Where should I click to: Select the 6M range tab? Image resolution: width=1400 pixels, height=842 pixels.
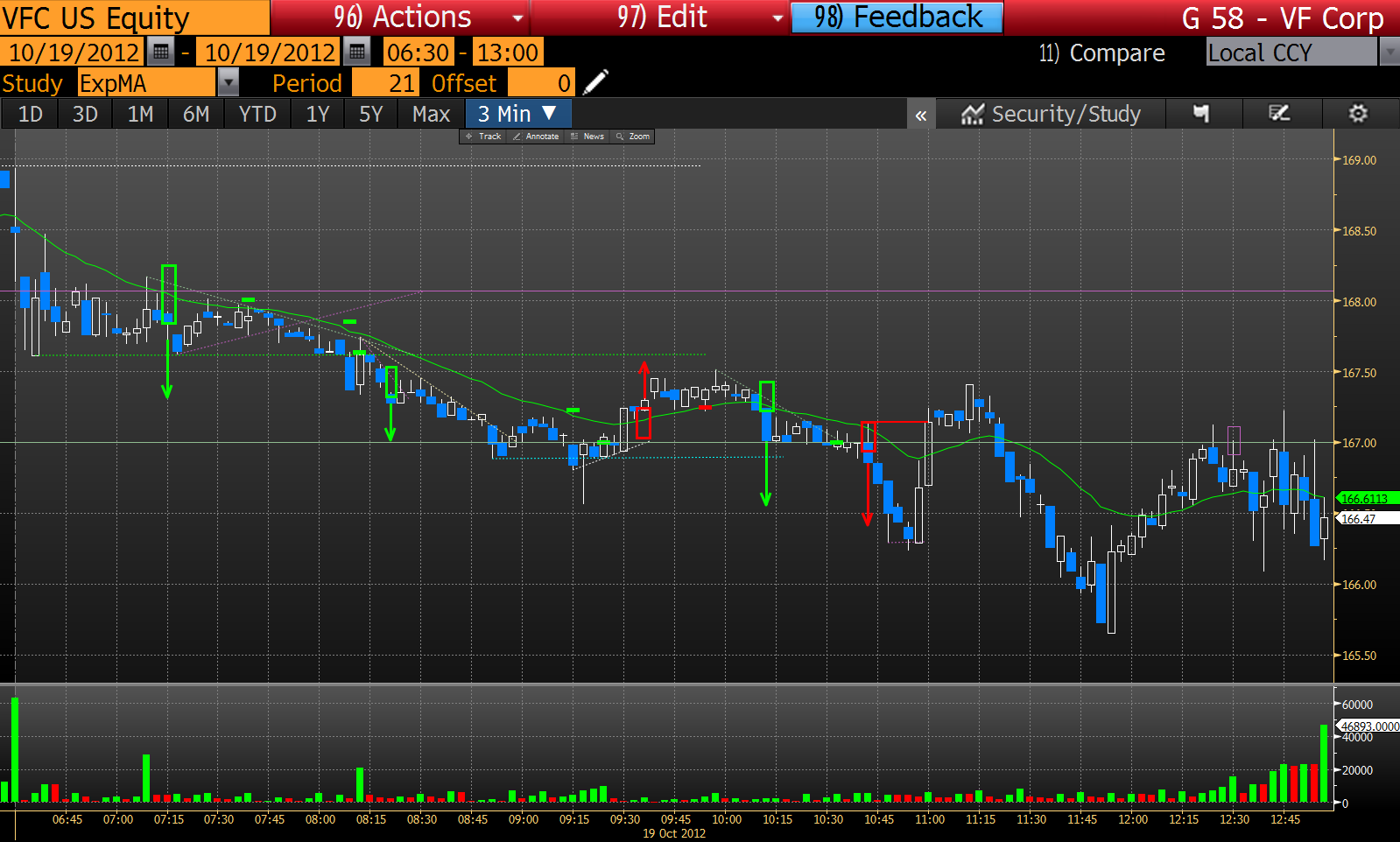point(196,115)
